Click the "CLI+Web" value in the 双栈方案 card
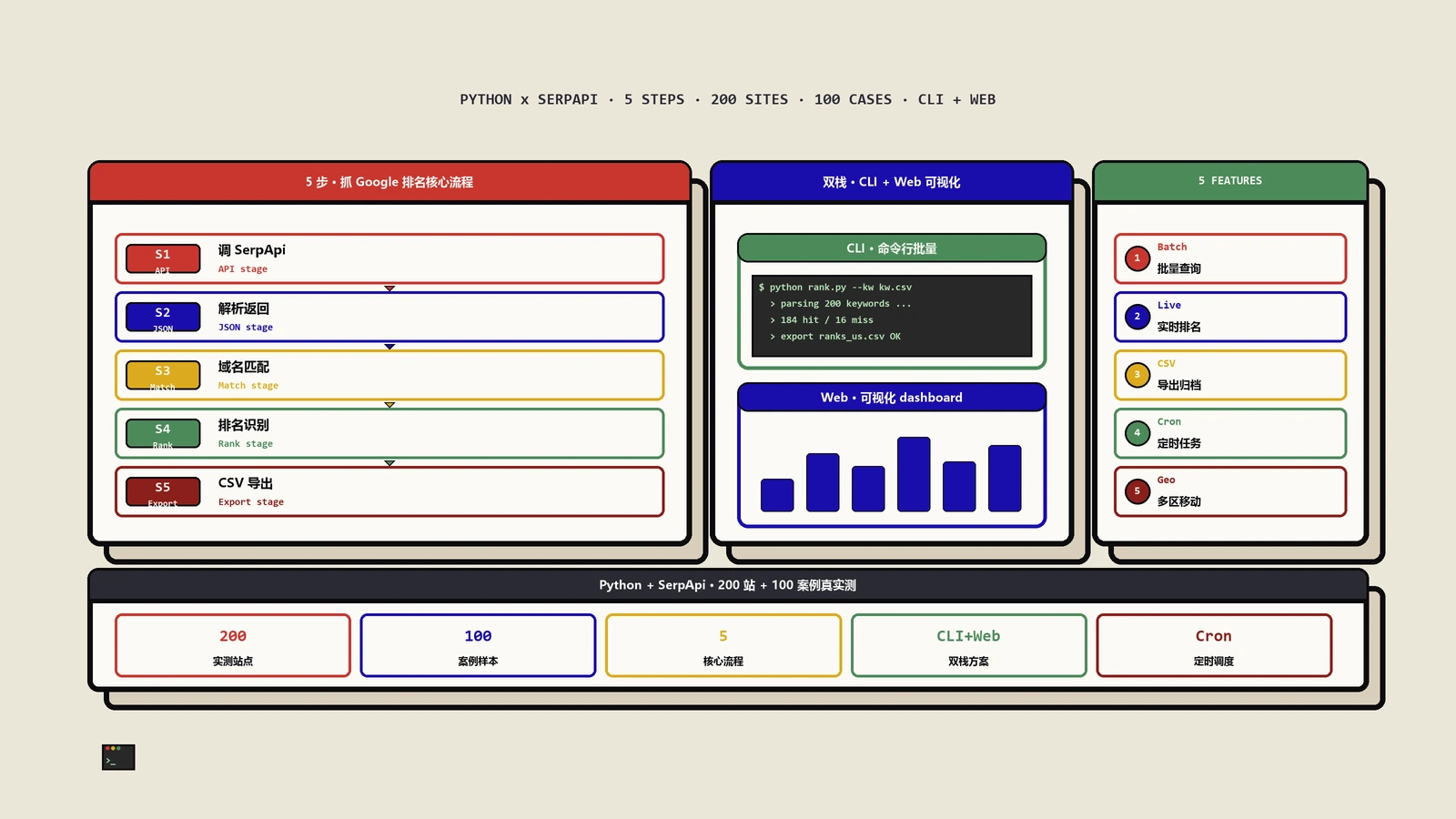The height and width of the screenshot is (819, 1456). click(968, 636)
